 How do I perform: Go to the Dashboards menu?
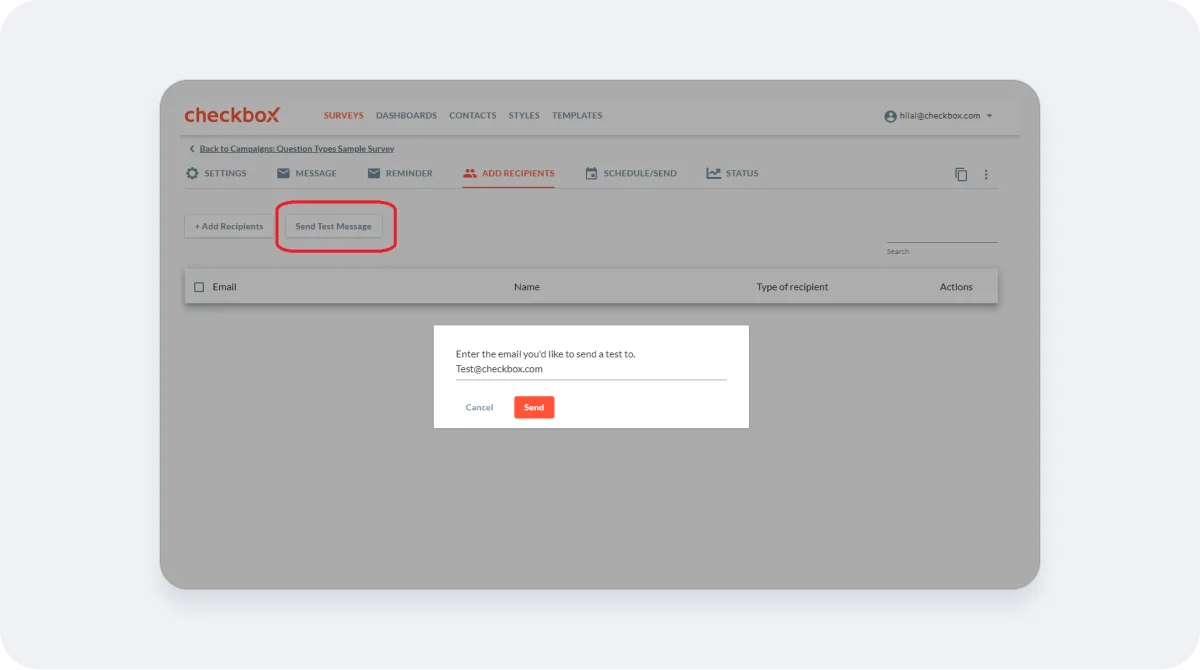pyautogui.click(x=406, y=116)
